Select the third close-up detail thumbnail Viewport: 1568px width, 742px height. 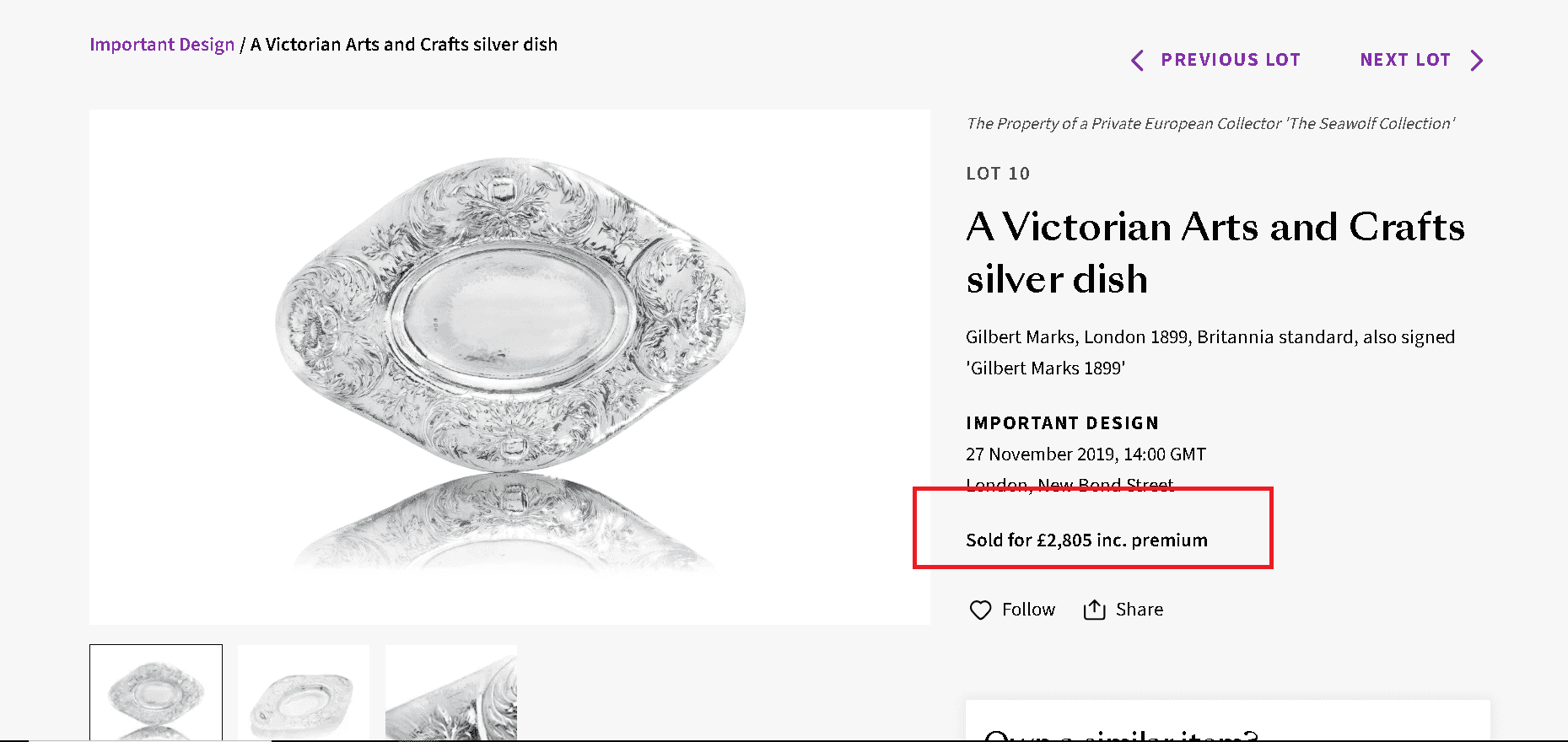click(450, 693)
